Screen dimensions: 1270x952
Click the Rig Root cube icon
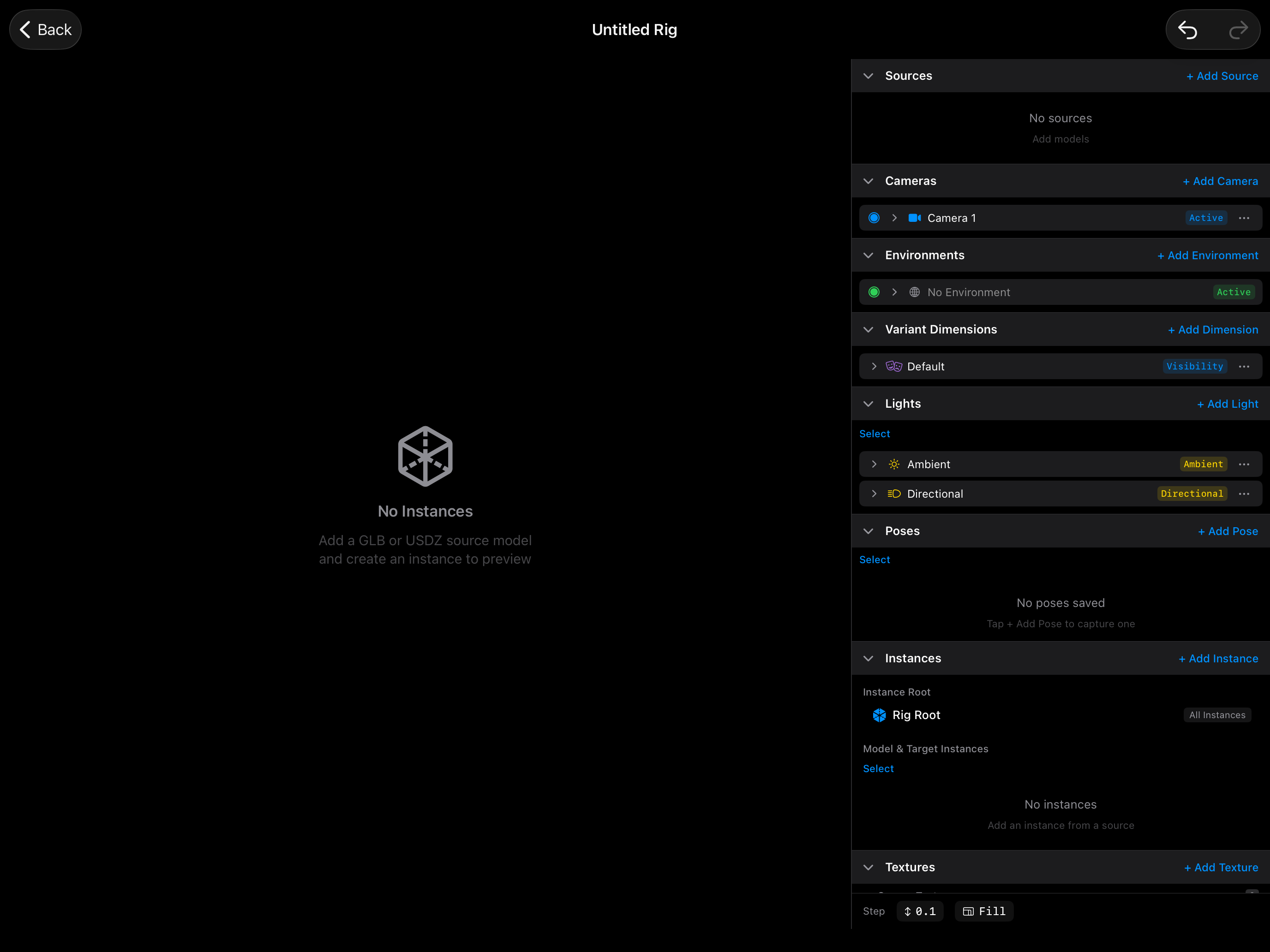tap(879, 715)
